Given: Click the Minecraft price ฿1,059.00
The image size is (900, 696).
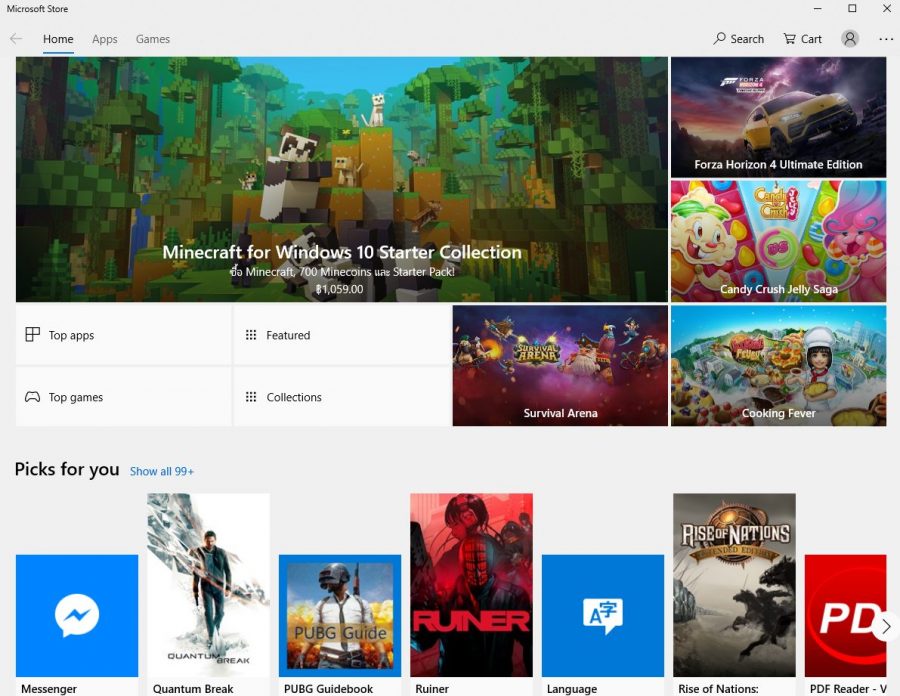Looking at the screenshot, I should tap(339, 289).
